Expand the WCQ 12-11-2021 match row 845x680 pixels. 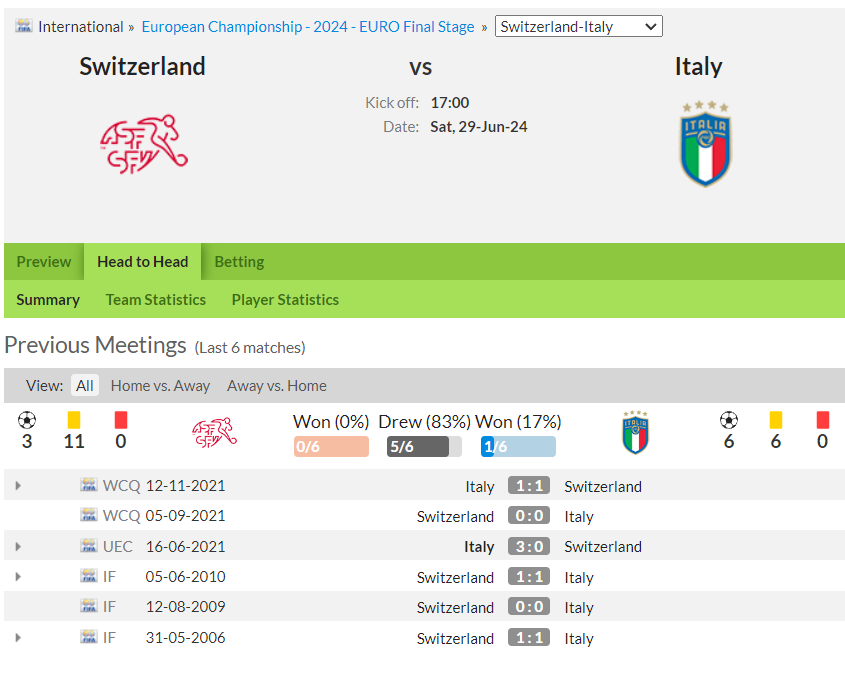pos(18,485)
